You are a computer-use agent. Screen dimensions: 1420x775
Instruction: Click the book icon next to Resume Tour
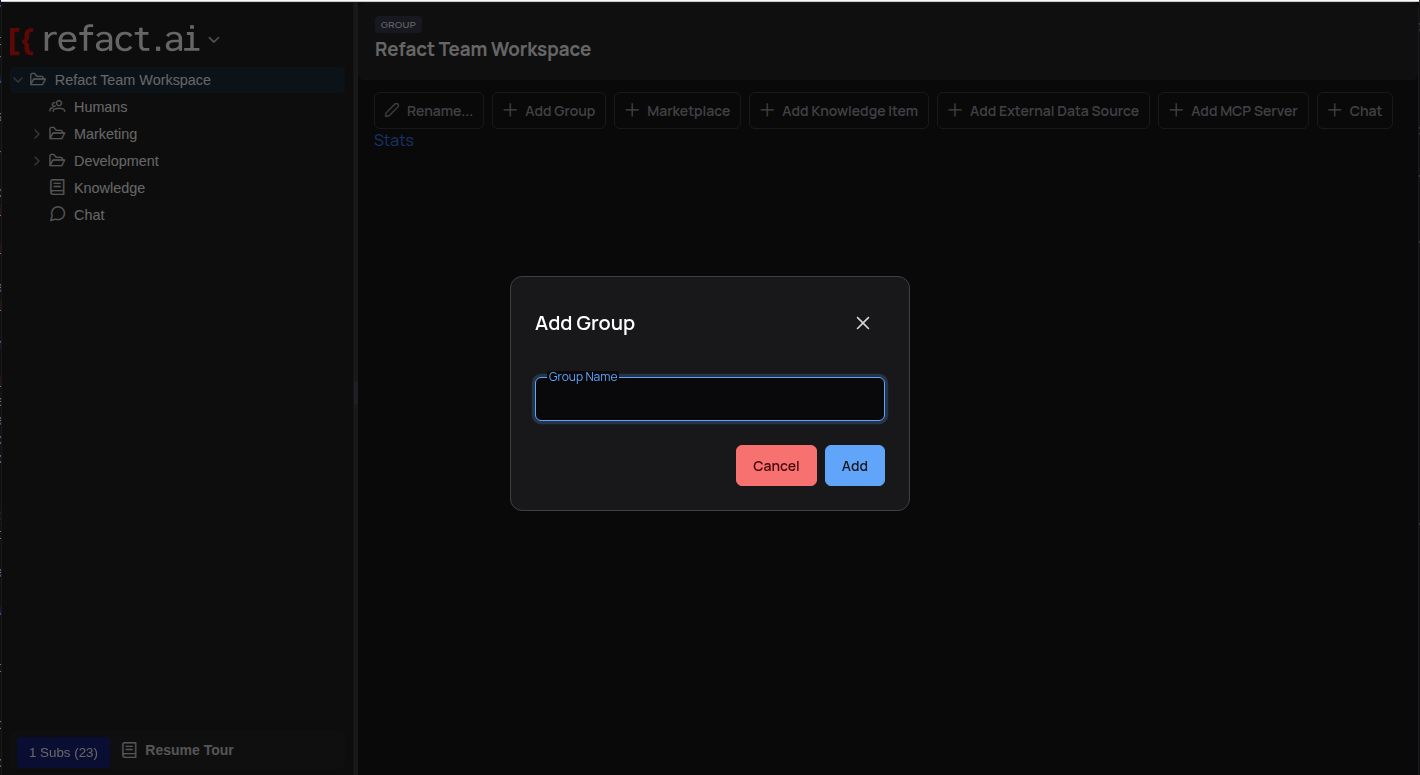(129, 749)
